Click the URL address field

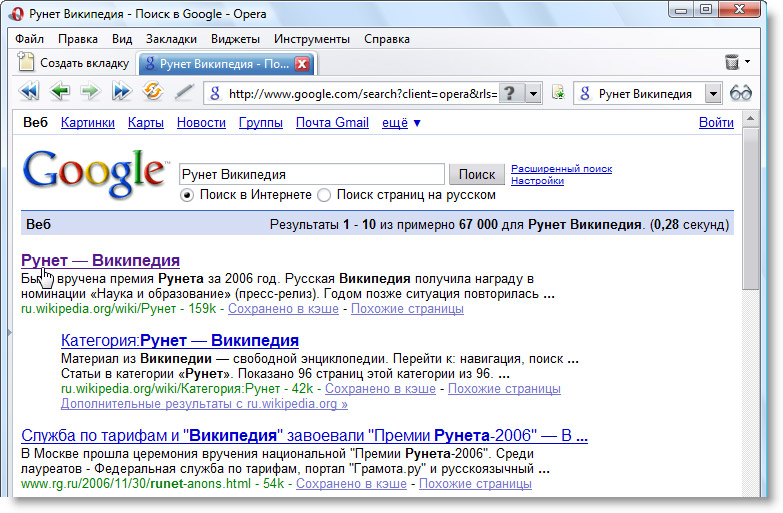pyautogui.click(x=363, y=93)
